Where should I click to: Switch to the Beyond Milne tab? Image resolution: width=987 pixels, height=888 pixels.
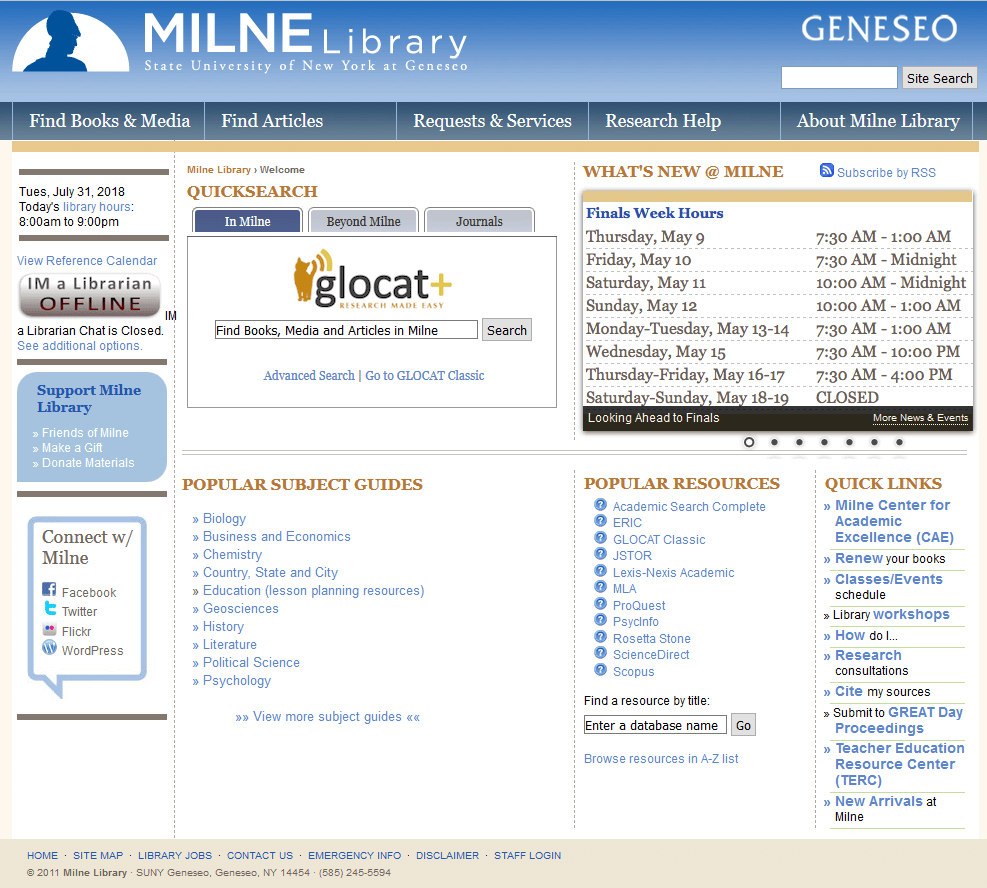[361, 220]
